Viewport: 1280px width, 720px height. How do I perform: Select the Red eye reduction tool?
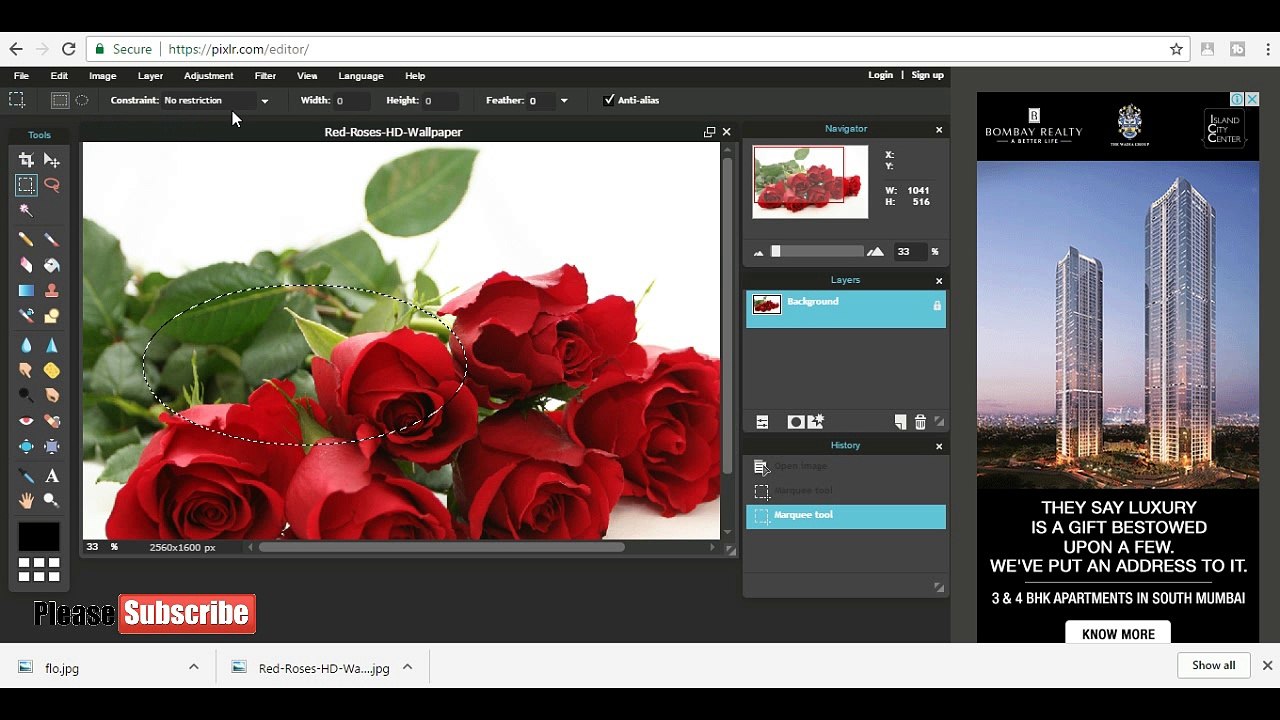(26, 421)
